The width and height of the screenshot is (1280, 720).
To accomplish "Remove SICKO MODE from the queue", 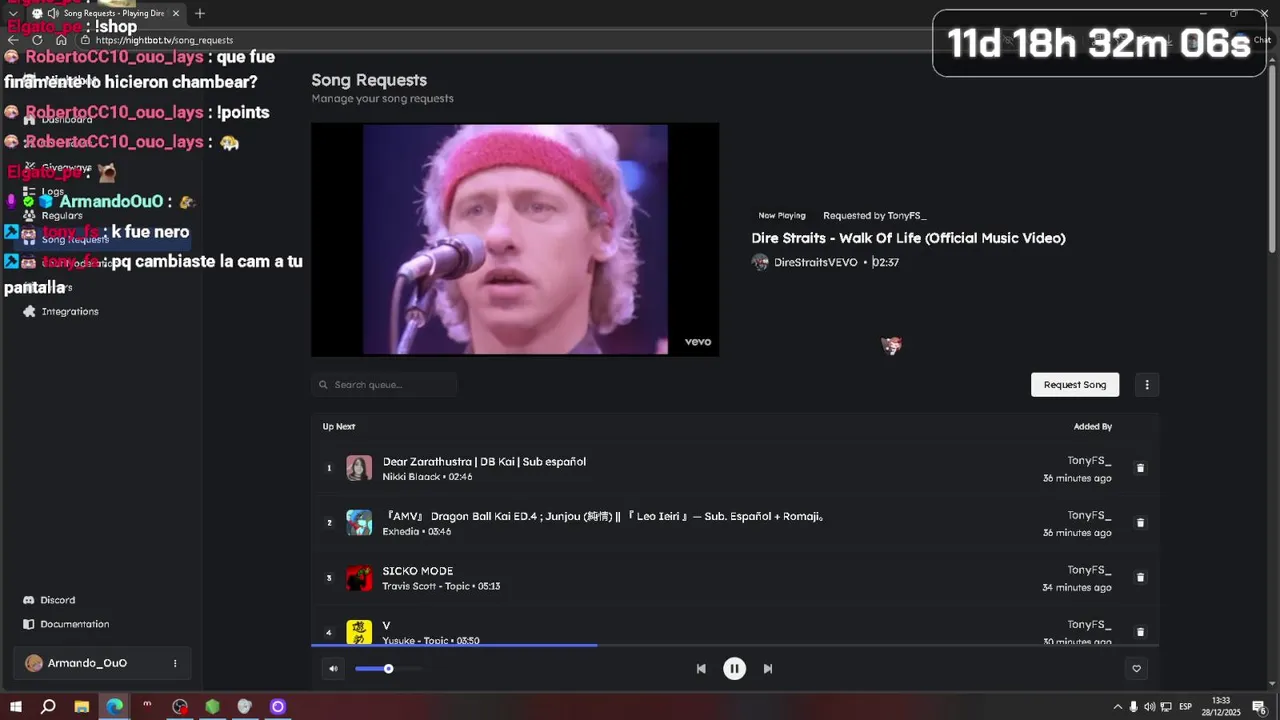I will coord(1140,578).
